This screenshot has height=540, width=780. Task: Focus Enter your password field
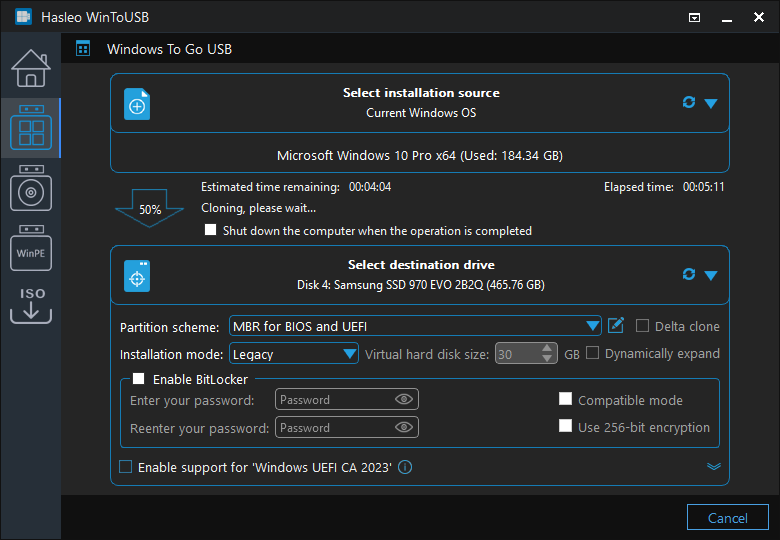tap(347, 399)
